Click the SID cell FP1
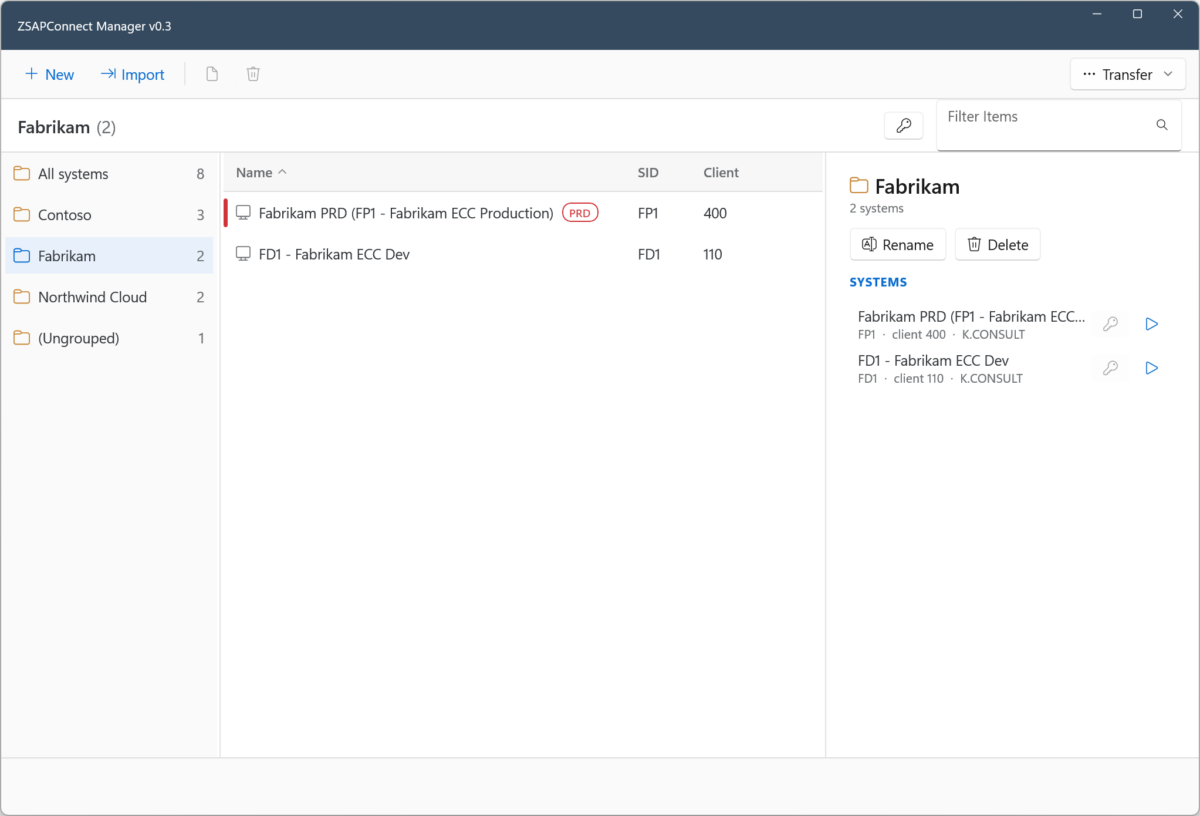The width and height of the screenshot is (1200, 816). point(648,213)
